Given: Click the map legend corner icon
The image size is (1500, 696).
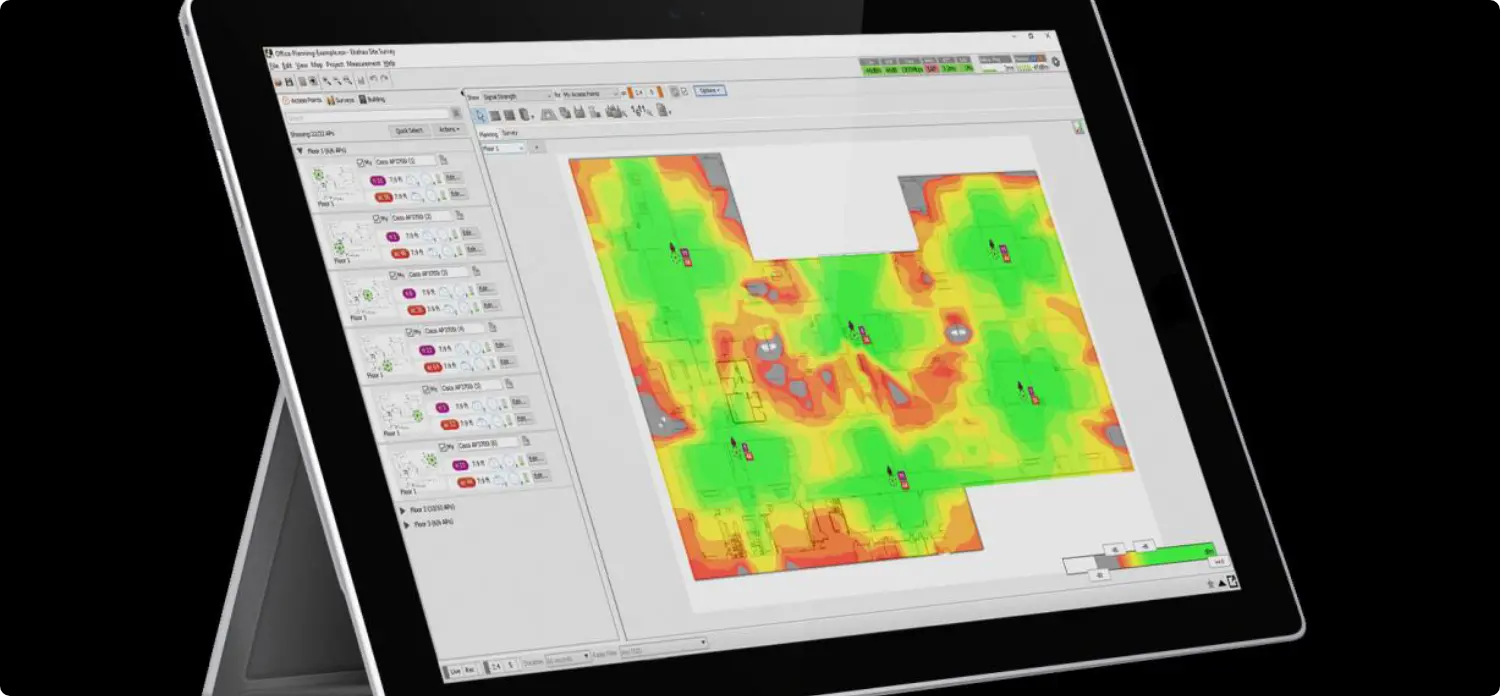Looking at the screenshot, I should click(x=1079, y=127).
